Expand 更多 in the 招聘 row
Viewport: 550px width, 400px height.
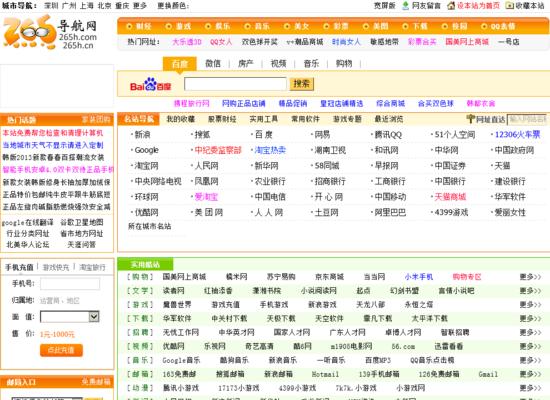[x=530, y=332]
